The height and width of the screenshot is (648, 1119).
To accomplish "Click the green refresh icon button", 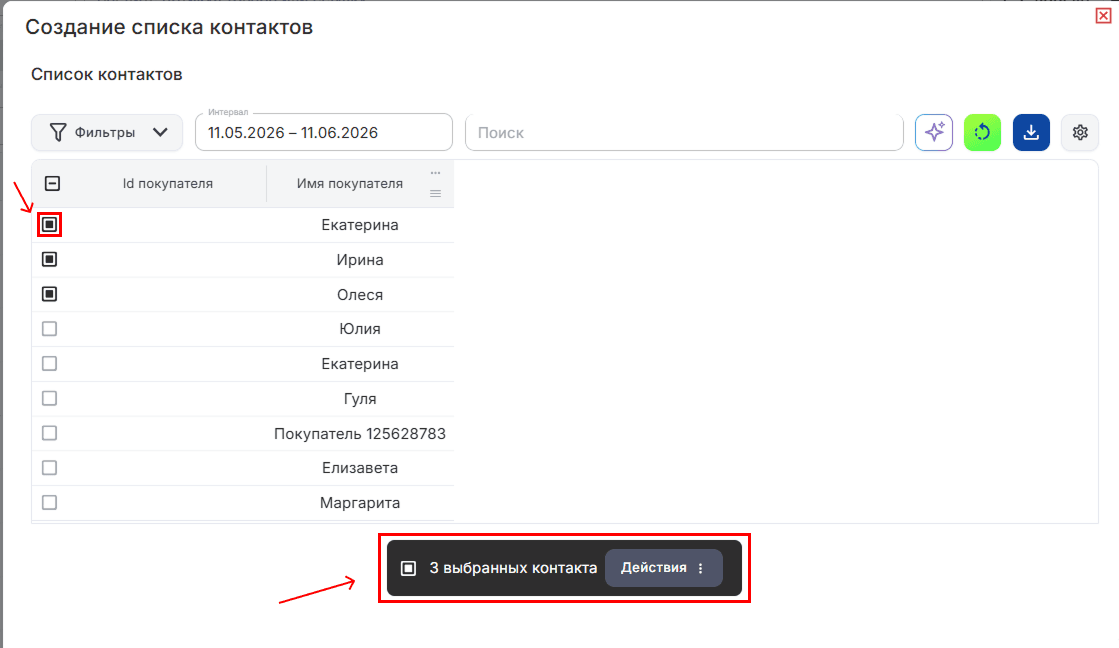I will point(982,132).
